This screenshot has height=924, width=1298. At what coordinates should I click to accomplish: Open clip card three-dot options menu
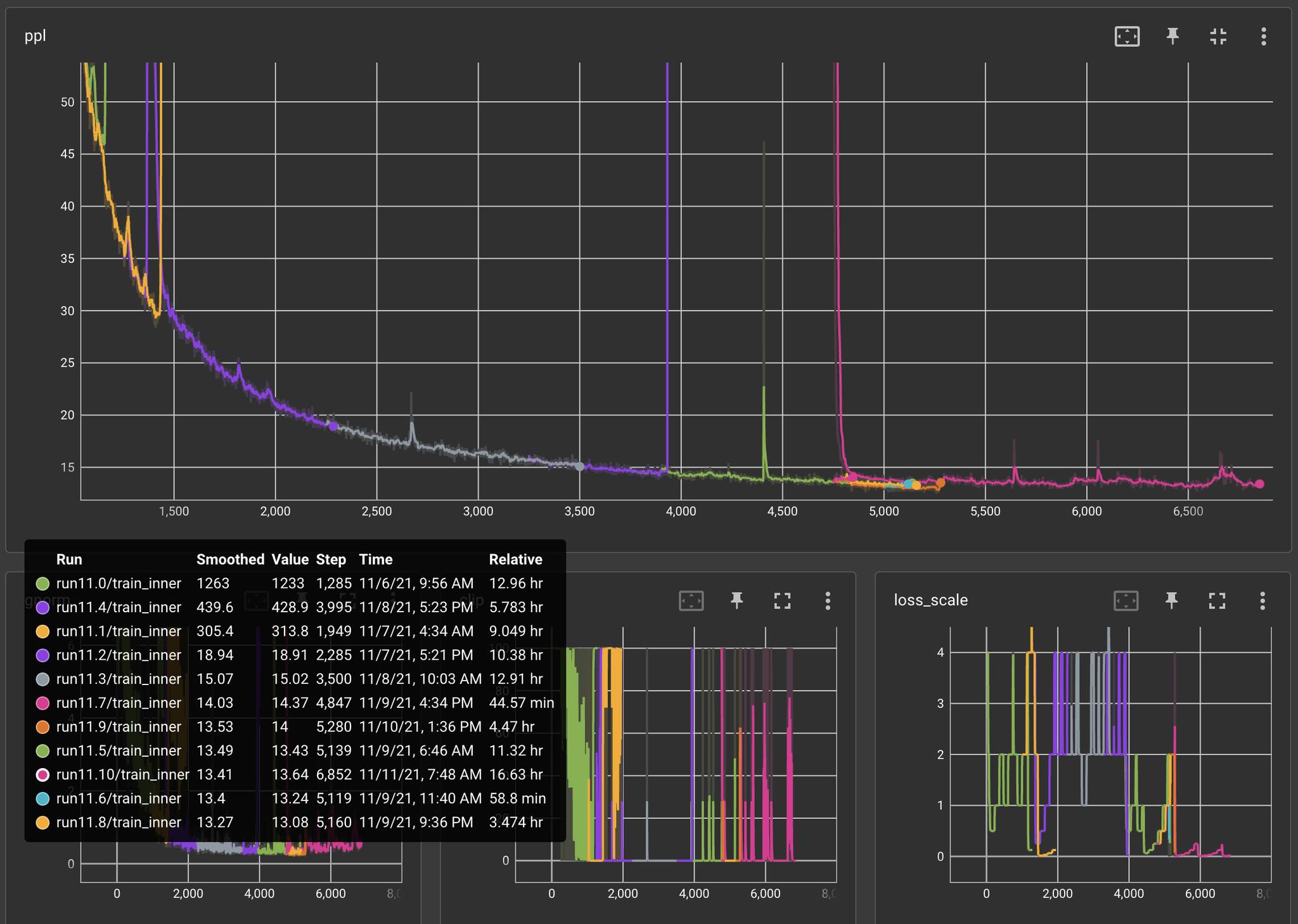coord(827,600)
